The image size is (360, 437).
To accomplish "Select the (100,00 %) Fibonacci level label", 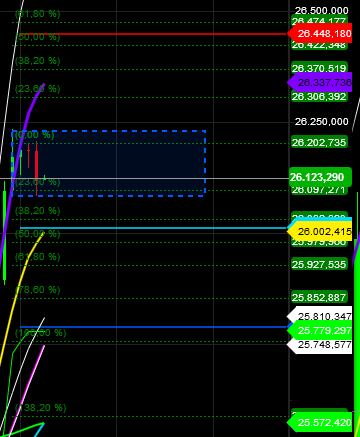I will click(x=41, y=332).
